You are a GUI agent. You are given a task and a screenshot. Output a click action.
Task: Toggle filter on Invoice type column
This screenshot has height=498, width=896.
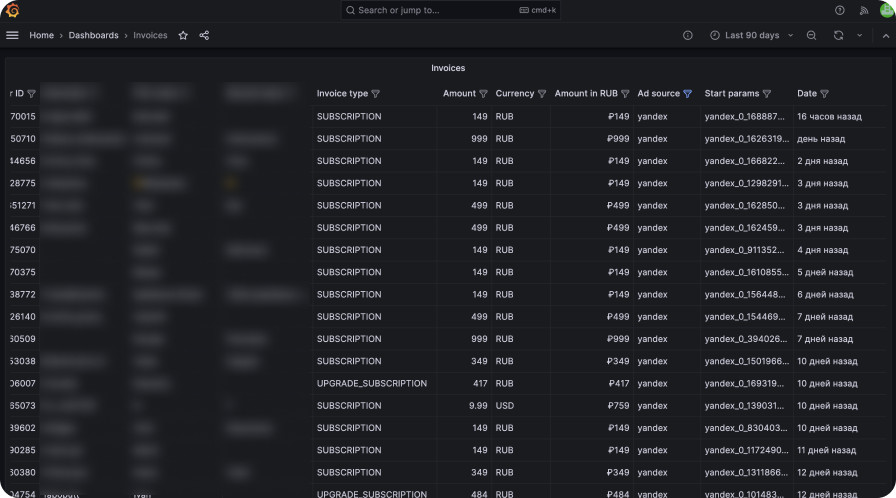pyautogui.click(x=376, y=94)
